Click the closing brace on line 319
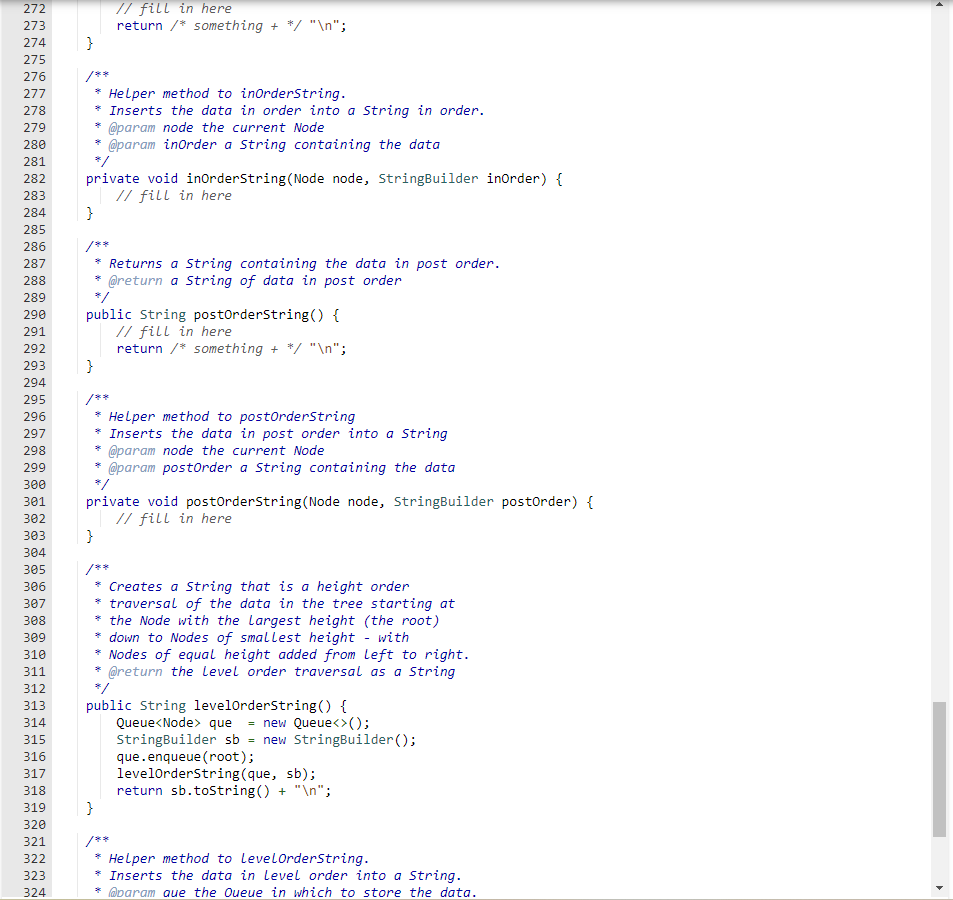The height and width of the screenshot is (900, 953). tap(88, 807)
